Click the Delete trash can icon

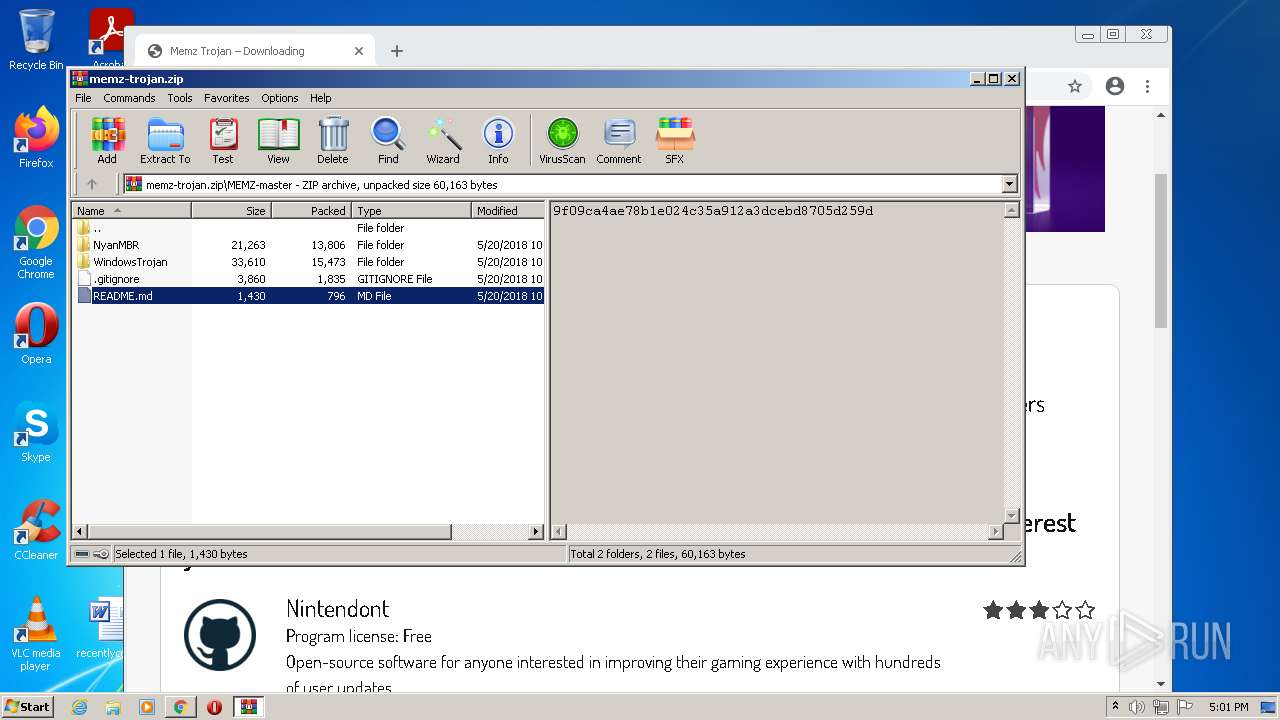[x=333, y=140]
